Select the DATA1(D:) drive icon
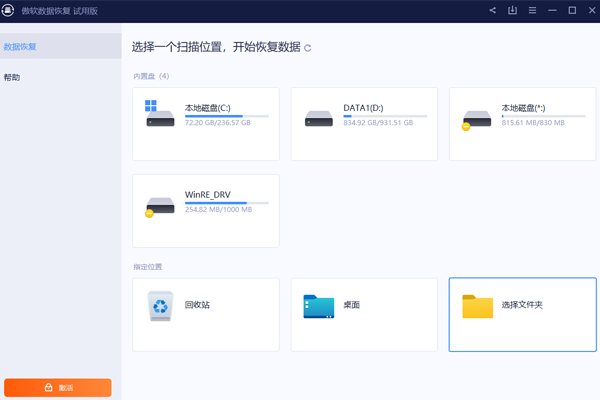The height and width of the screenshot is (400, 600). click(318, 118)
